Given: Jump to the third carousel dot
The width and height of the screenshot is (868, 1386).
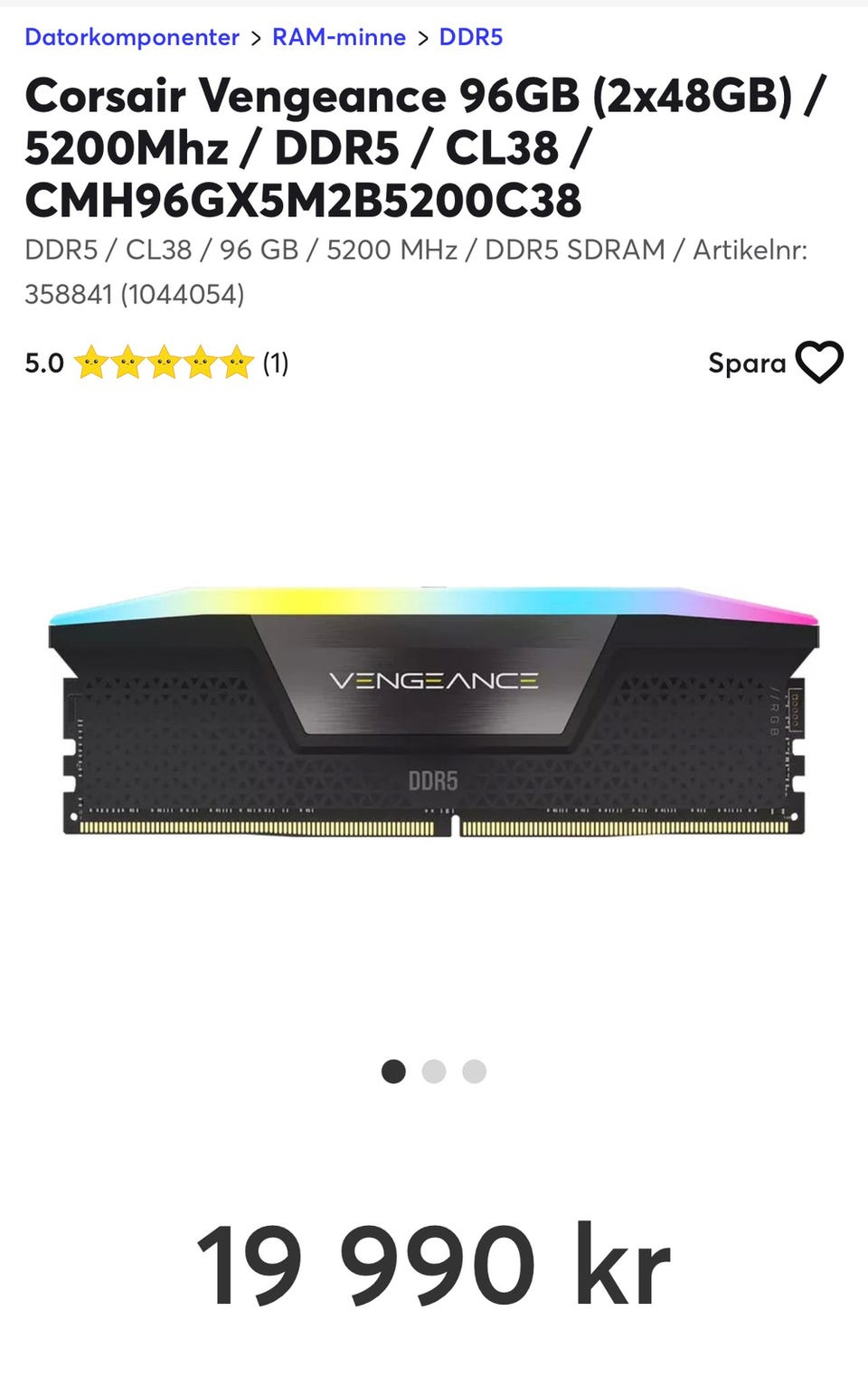Looking at the screenshot, I should coord(475,1071).
